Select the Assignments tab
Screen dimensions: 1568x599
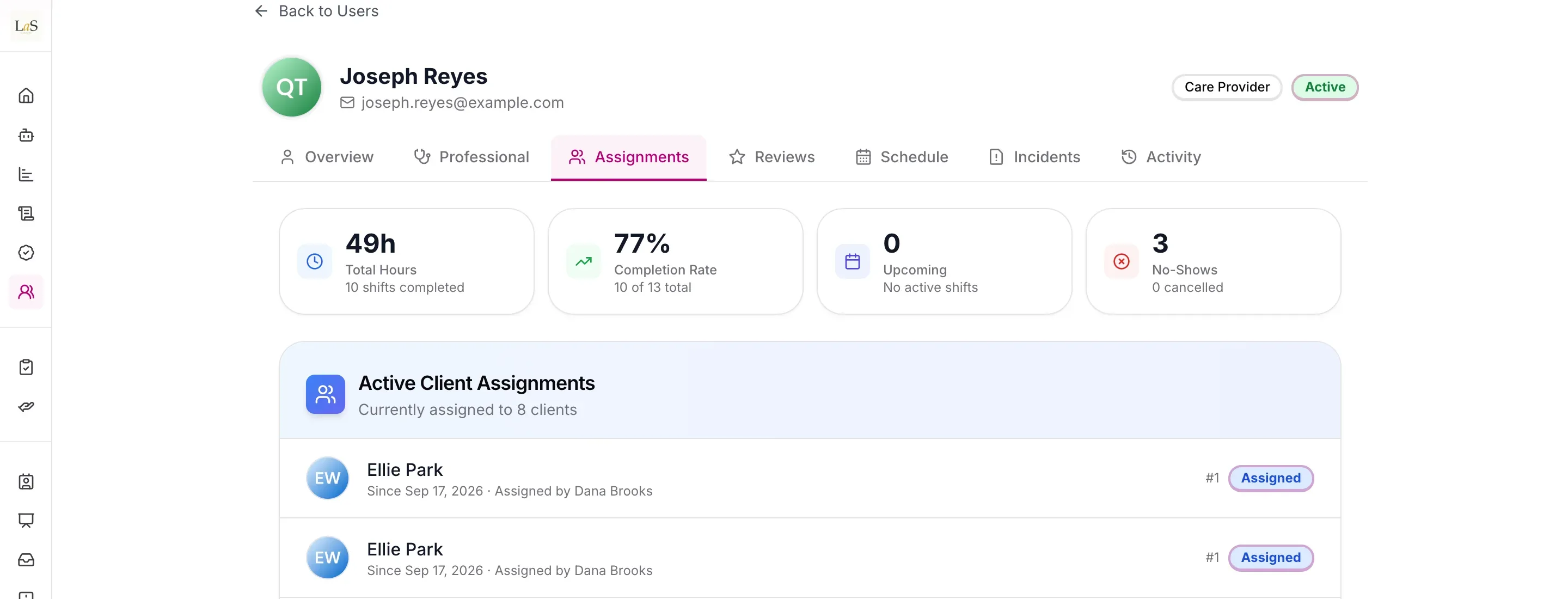tap(629, 157)
